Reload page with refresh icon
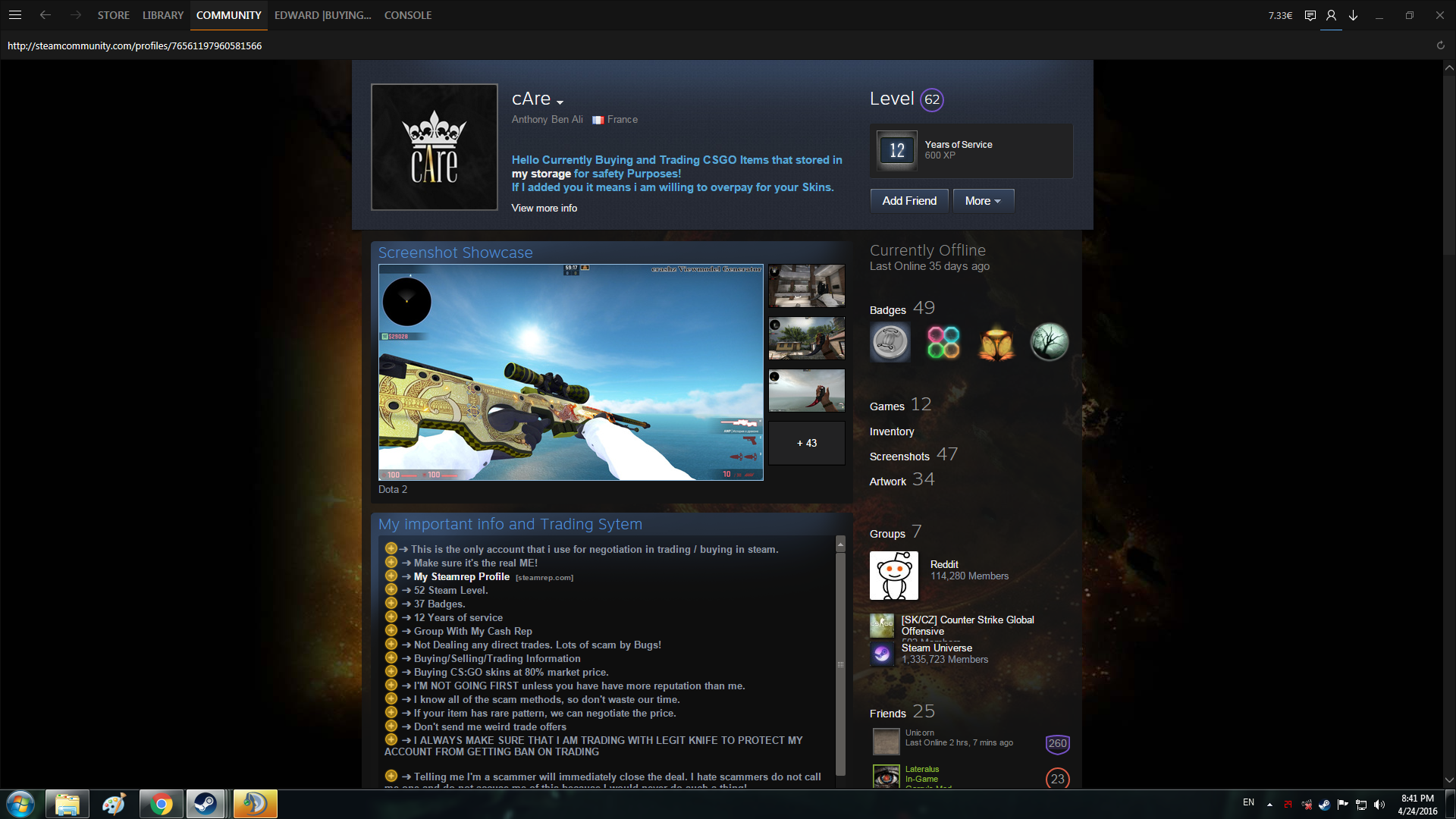This screenshot has width=1456, height=819. point(1440,45)
